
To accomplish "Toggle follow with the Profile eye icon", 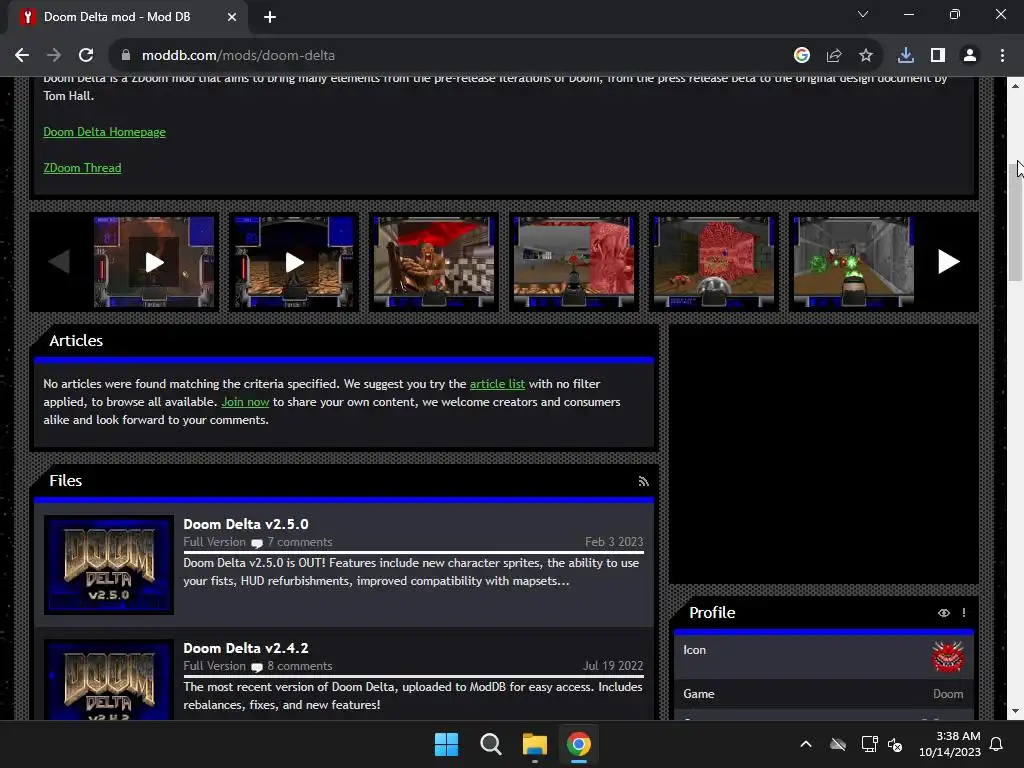I will coord(944,613).
